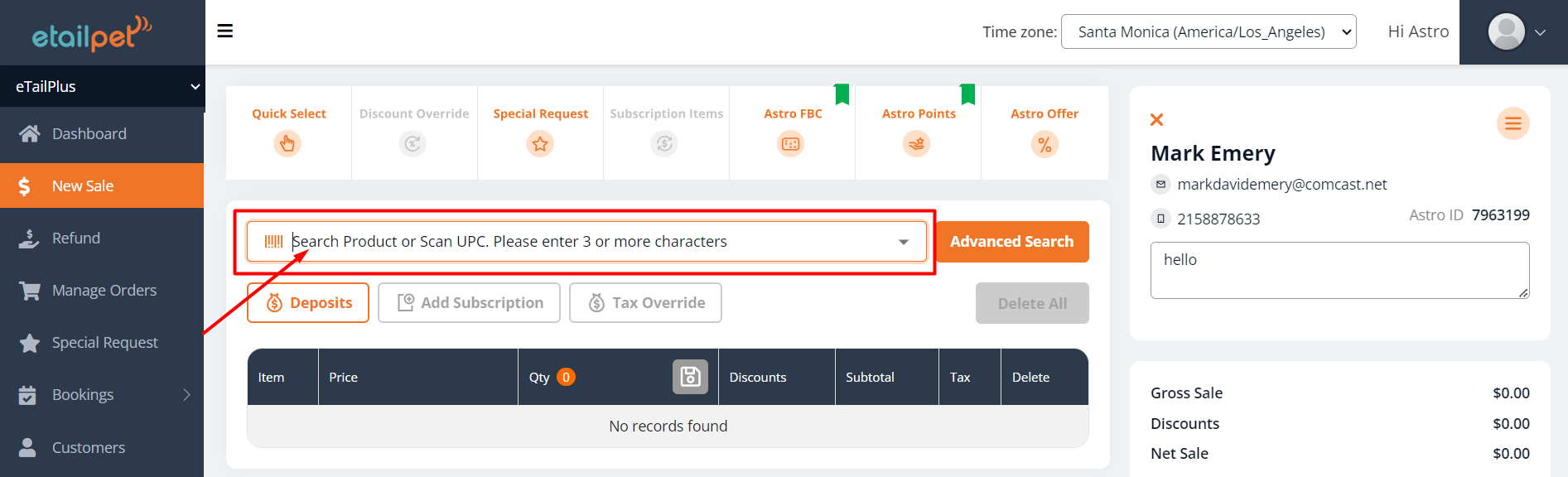This screenshot has height=477, width=1568.
Task: Go to Dashboard in sidebar
Action: point(89,134)
